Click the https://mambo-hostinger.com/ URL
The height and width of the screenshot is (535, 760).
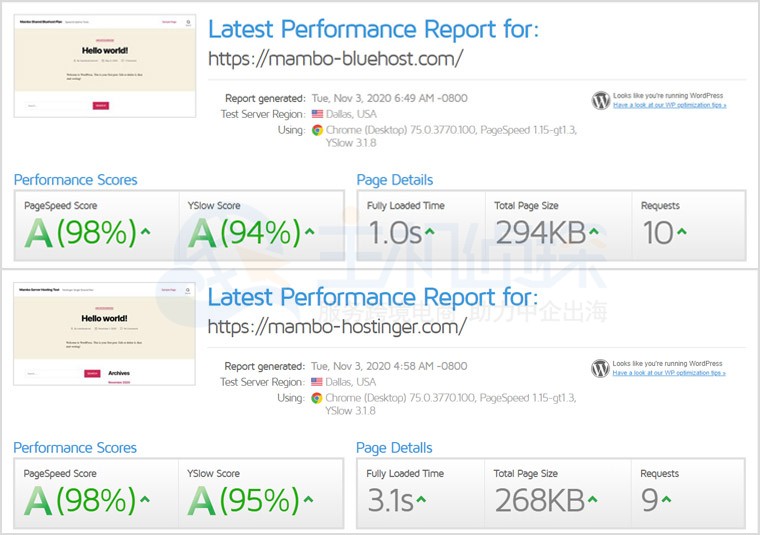click(337, 326)
